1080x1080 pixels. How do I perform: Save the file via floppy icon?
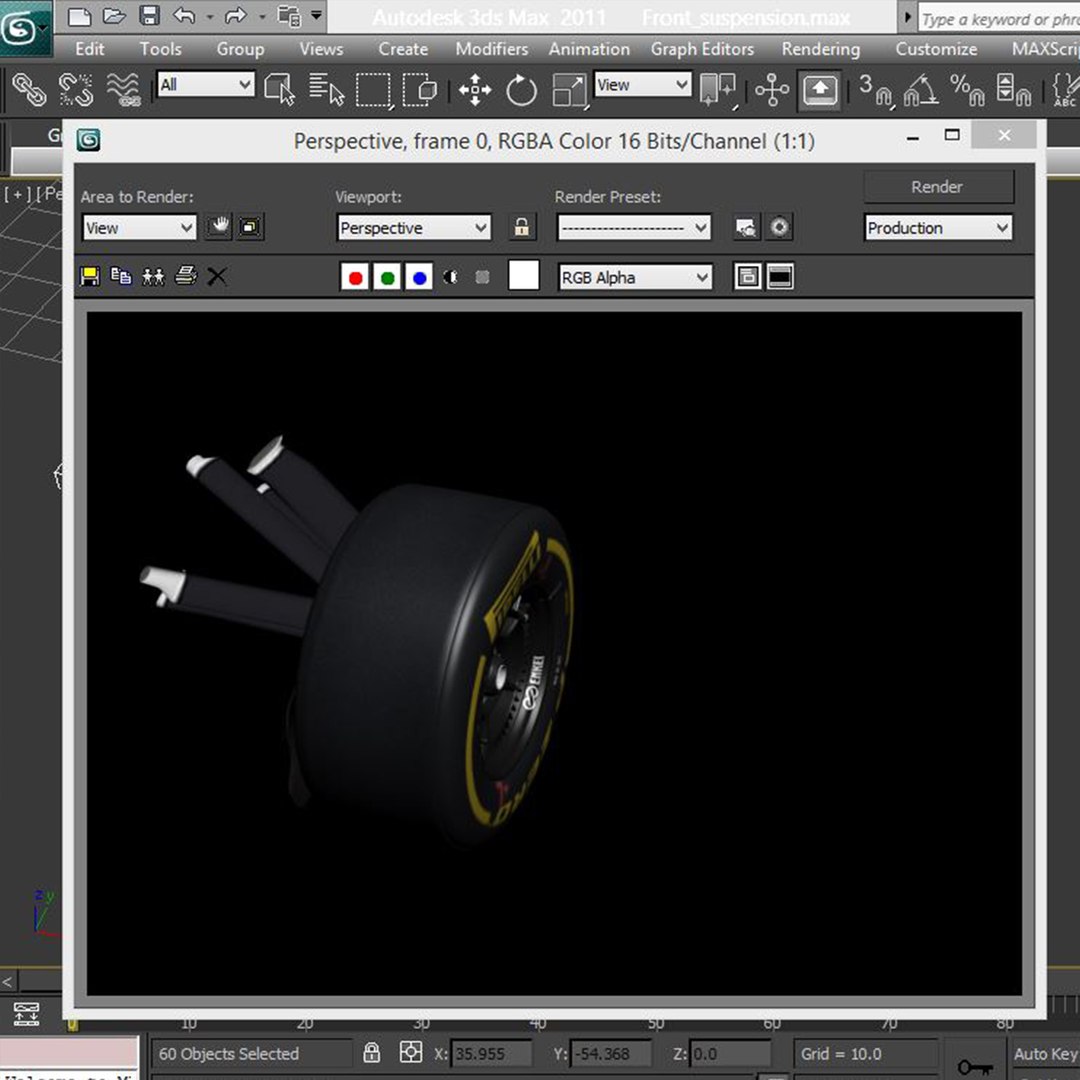pyautogui.click(x=149, y=16)
